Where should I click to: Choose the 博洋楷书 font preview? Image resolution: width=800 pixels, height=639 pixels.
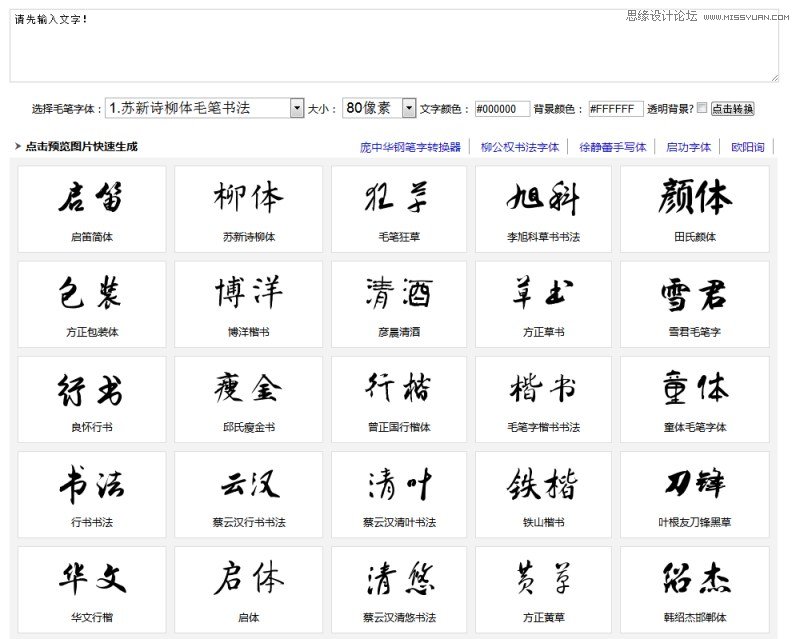pyautogui.click(x=248, y=304)
